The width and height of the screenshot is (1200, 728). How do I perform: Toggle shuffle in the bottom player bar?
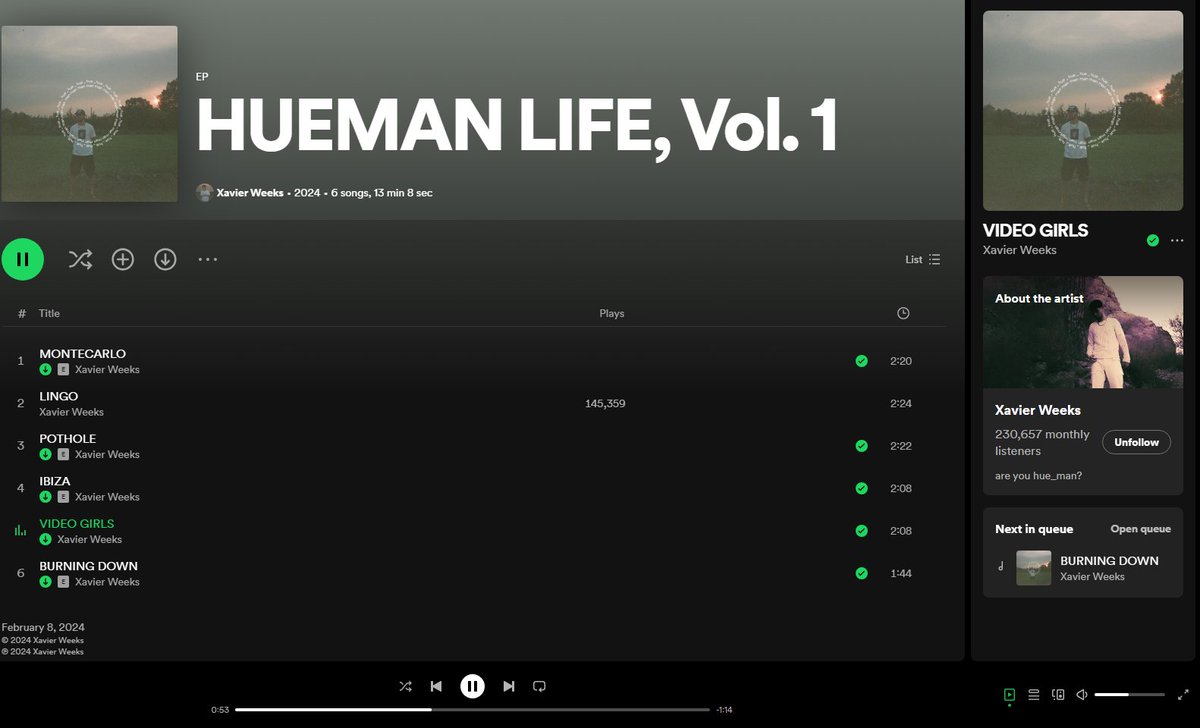tap(405, 686)
